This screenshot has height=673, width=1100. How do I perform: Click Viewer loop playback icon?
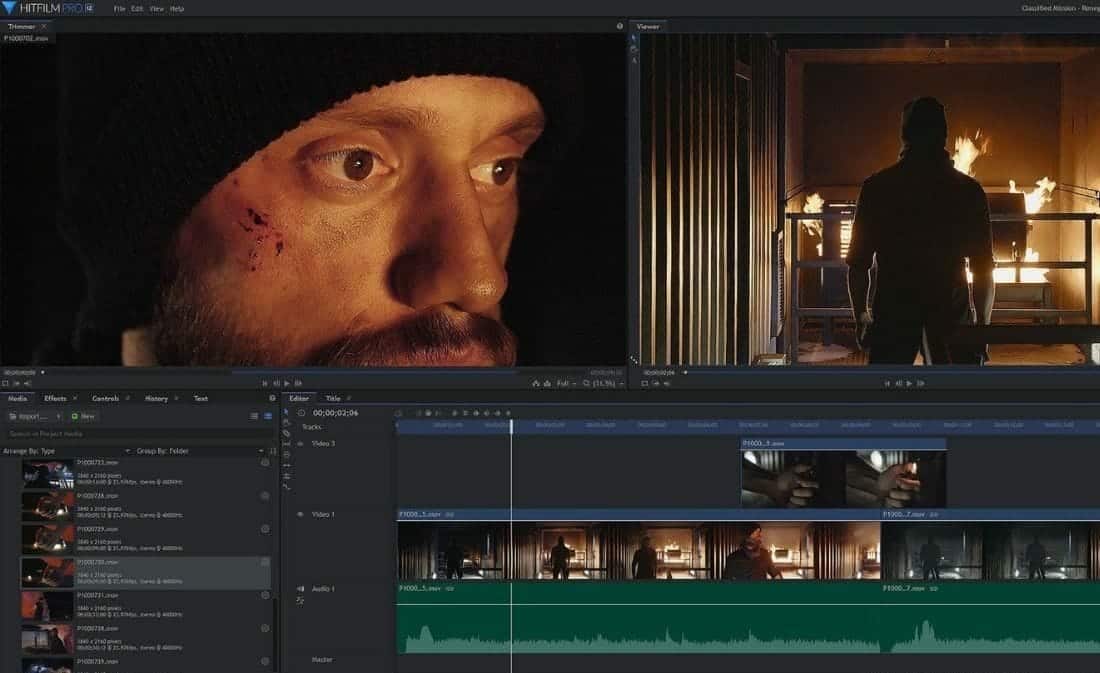[645, 383]
